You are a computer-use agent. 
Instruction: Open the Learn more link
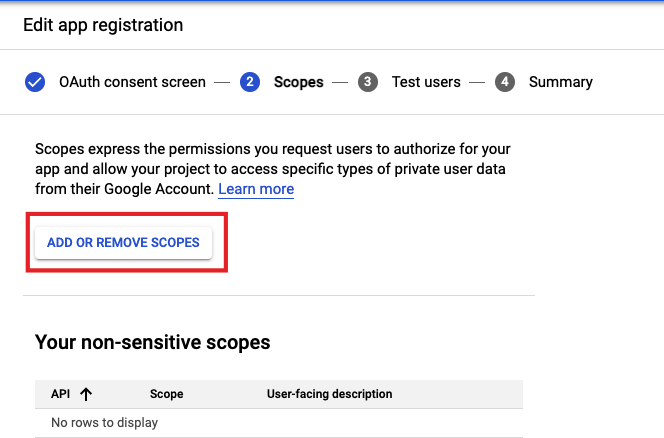pyautogui.click(x=256, y=189)
